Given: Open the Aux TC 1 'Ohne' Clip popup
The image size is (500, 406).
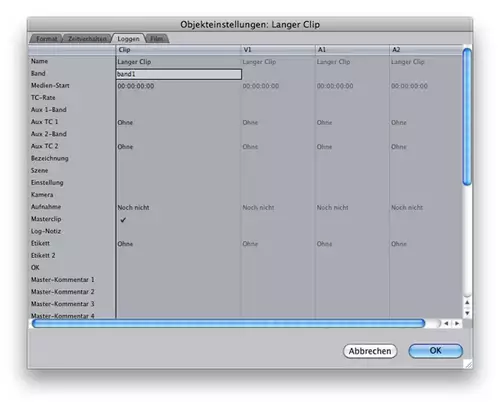Looking at the screenshot, I should point(125,122).
